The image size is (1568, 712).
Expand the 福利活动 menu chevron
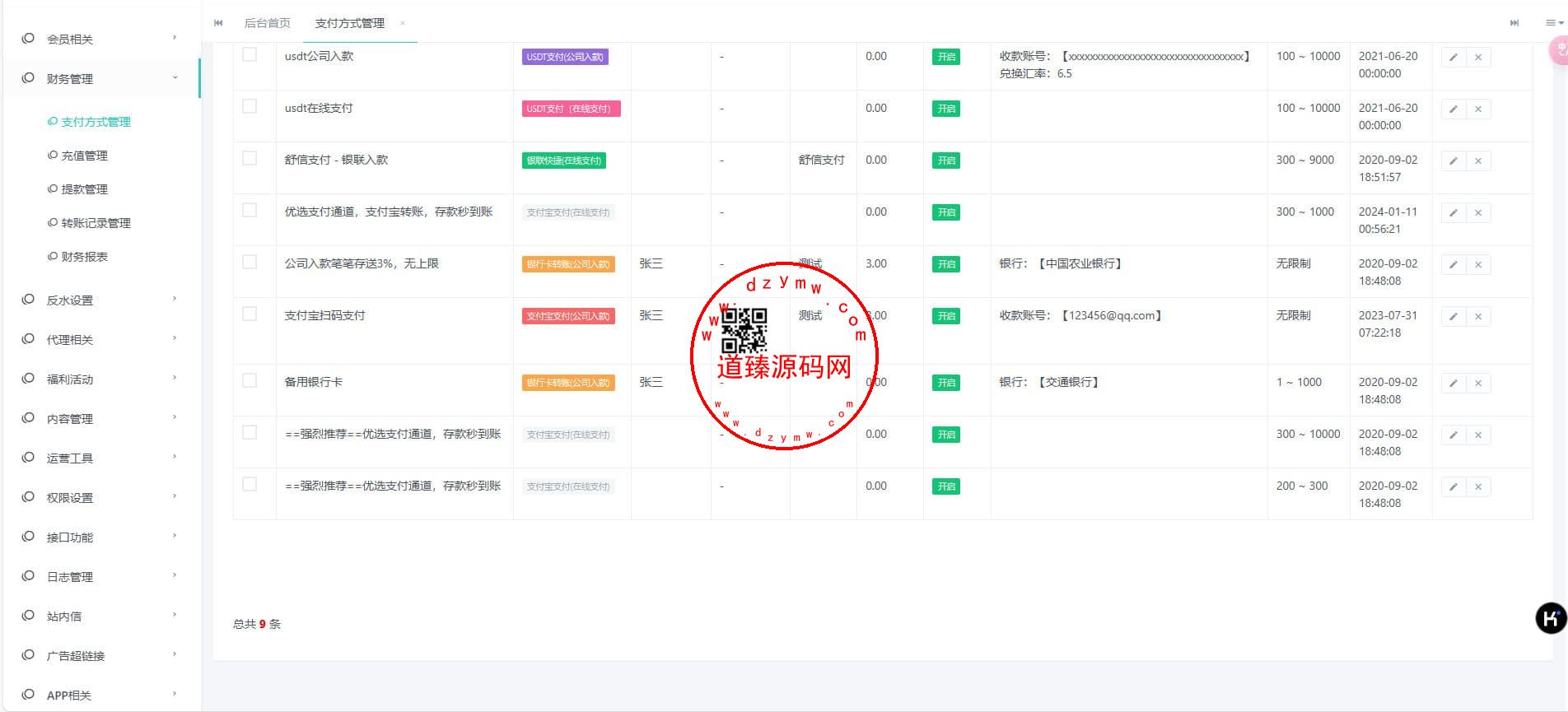point(175,378)
